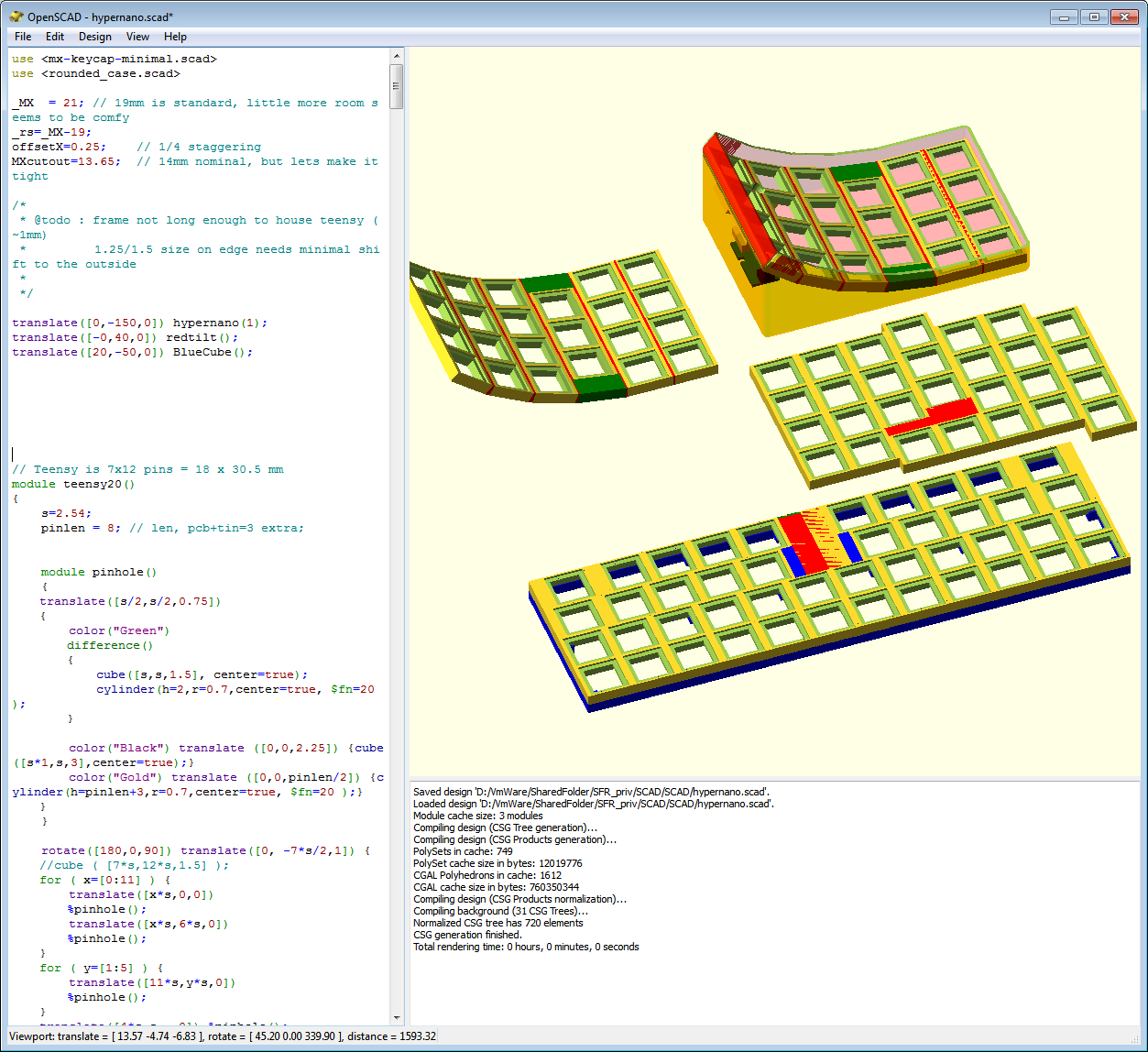Click the translate hypernano(1) code line
The height and width of the screenshot is (1052, 1148).
click(x=139, y=323)
